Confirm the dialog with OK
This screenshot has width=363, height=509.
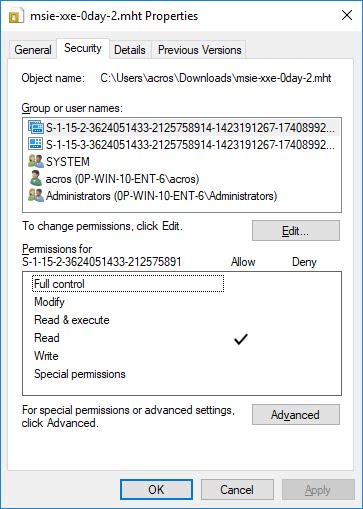tap(156, 489)
